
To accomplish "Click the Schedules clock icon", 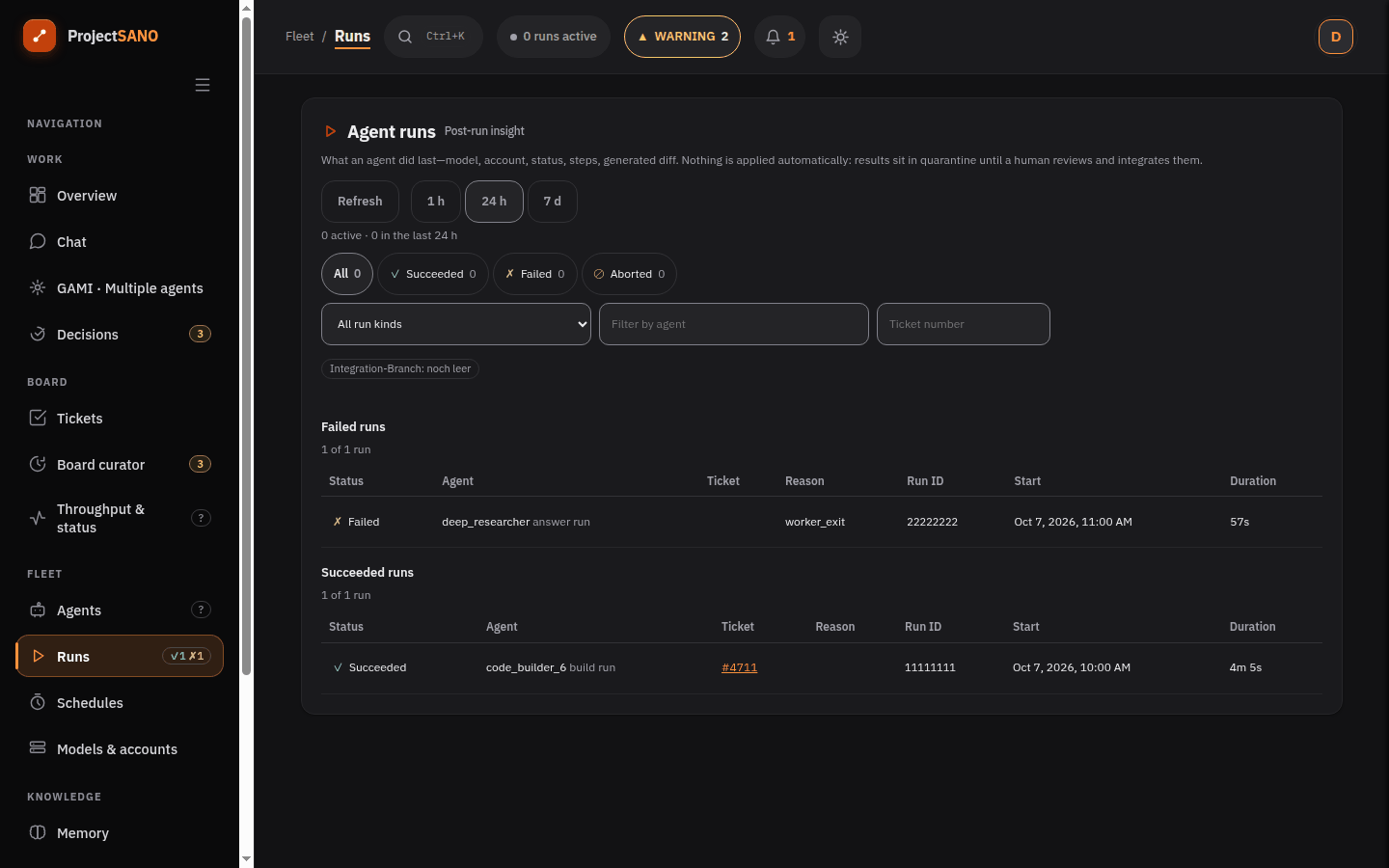I will (38, 702).
